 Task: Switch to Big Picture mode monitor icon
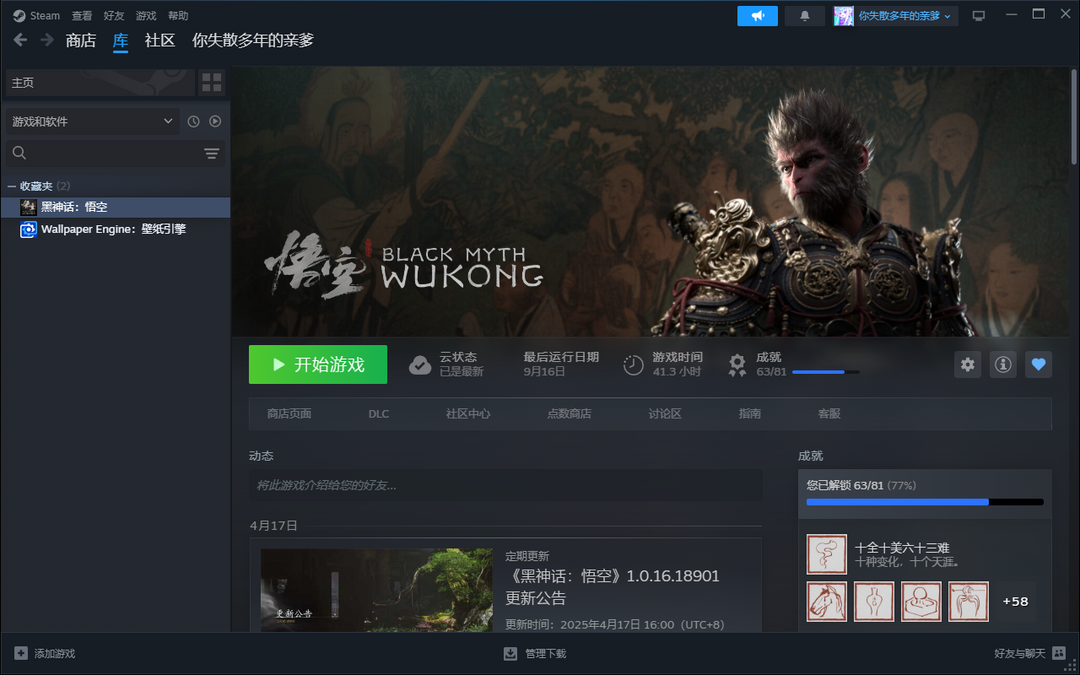(x=979, y=16)
